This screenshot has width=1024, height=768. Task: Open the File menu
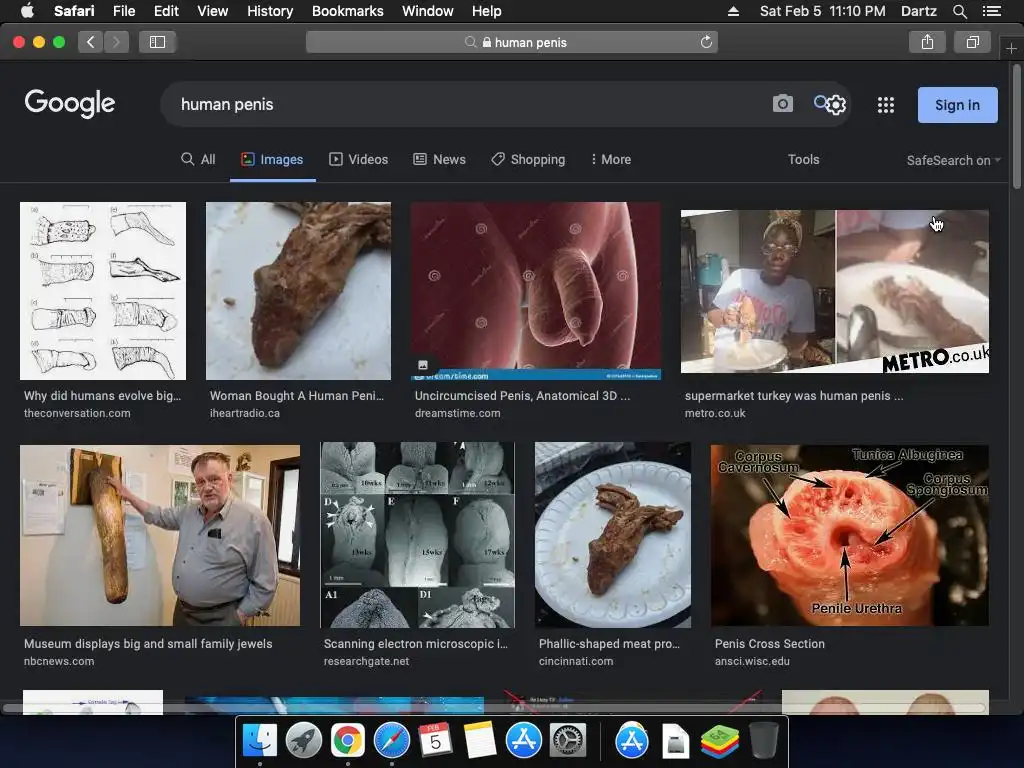[124, 11]
